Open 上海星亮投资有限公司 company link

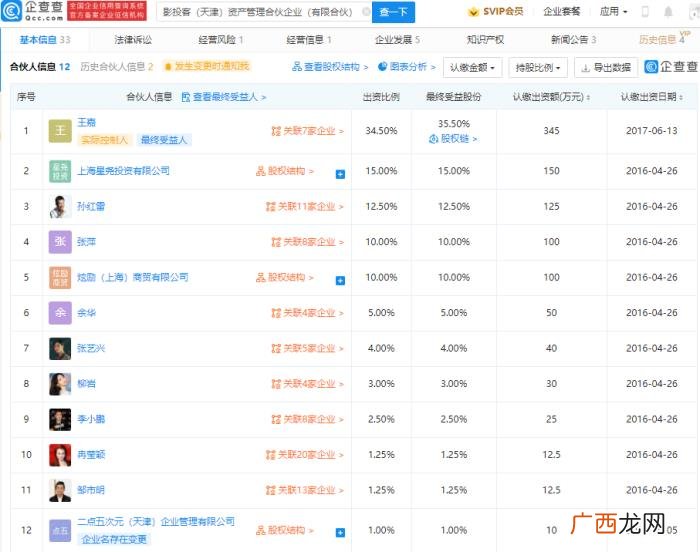(x=124, y=171)
